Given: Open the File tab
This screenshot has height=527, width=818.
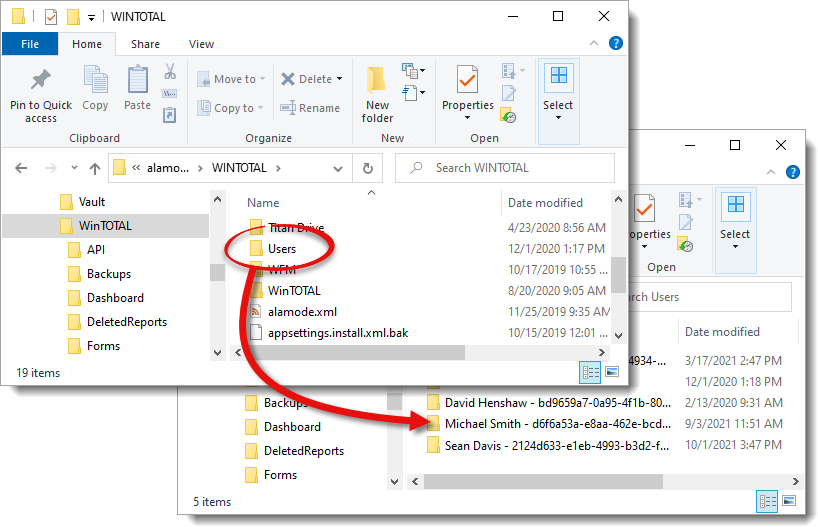Looking at the screenshot, I should (30, 44).
